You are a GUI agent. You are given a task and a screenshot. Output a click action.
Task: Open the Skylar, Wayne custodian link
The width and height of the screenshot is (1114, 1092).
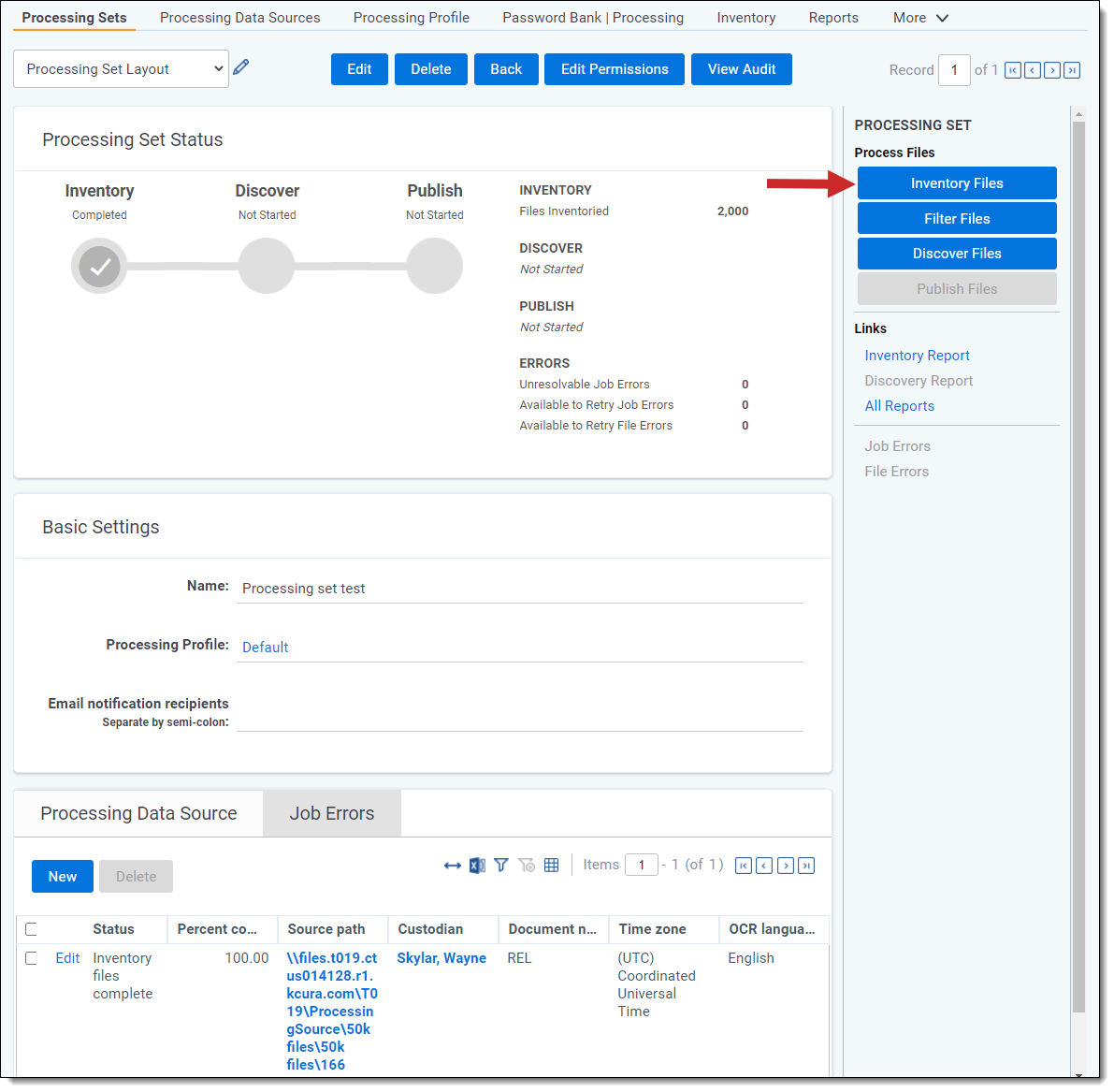tap(441, 958)
